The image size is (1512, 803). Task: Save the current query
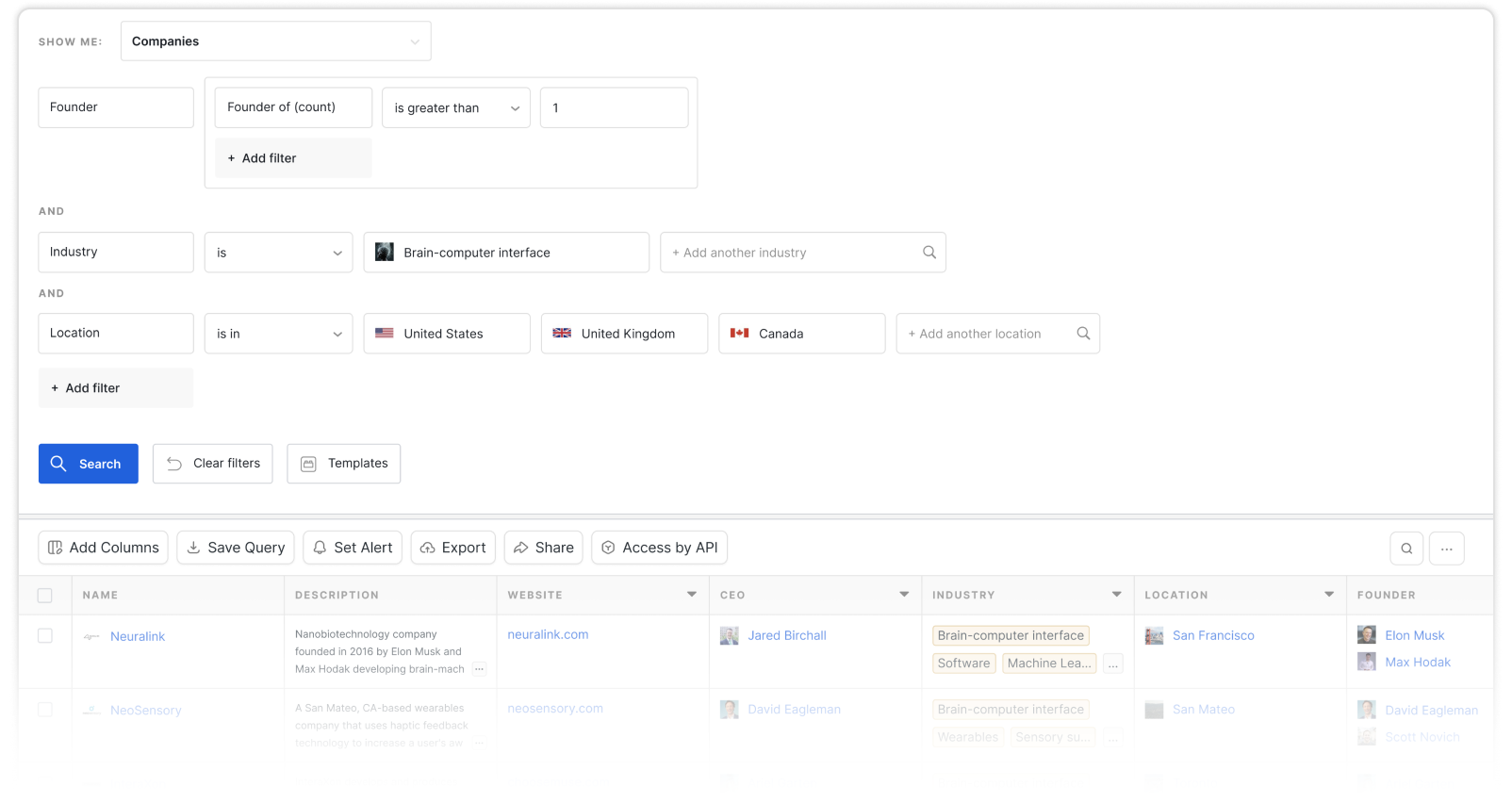[x=236, y=548]
